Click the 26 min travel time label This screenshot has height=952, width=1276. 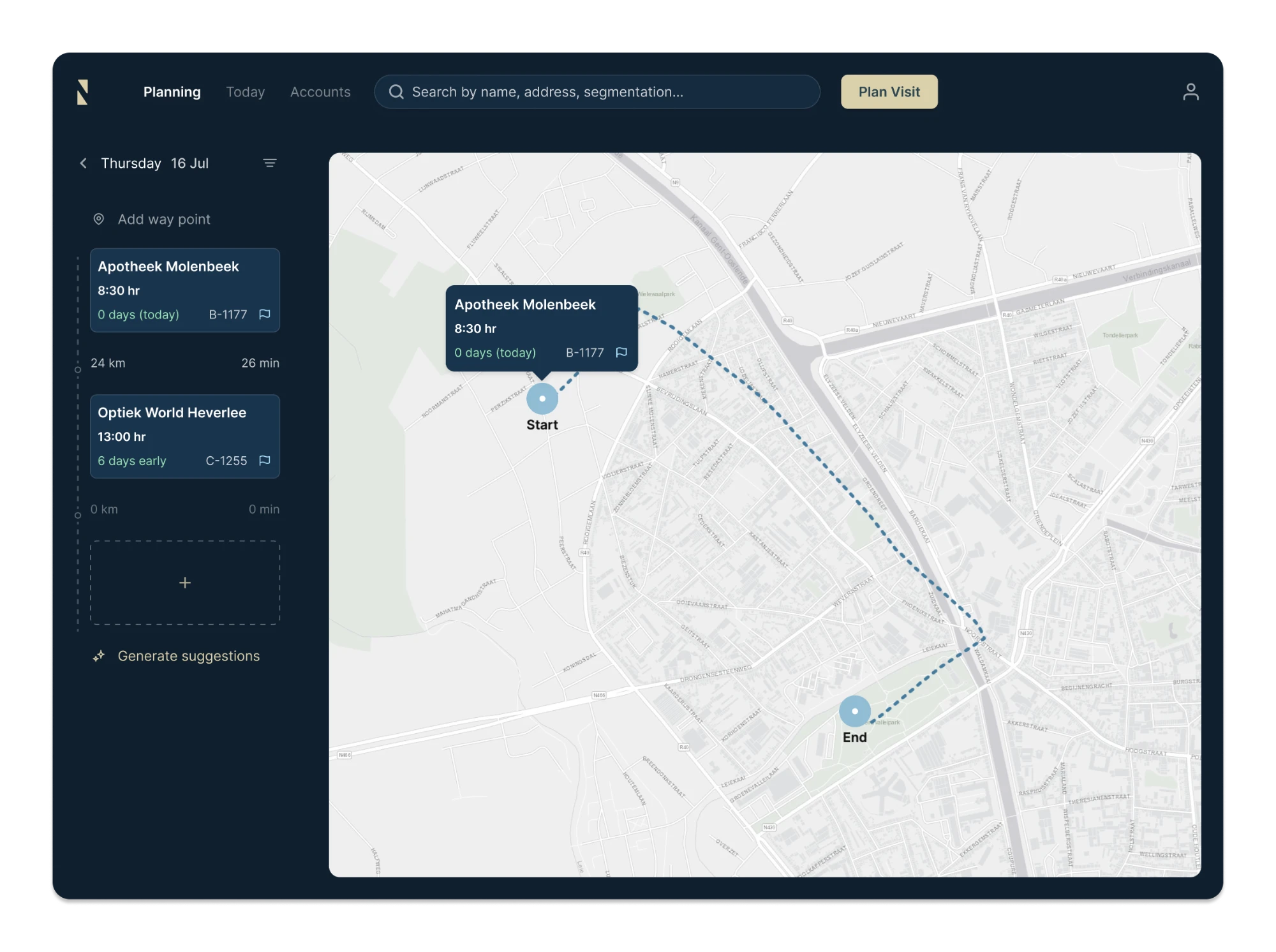[260, 363]
